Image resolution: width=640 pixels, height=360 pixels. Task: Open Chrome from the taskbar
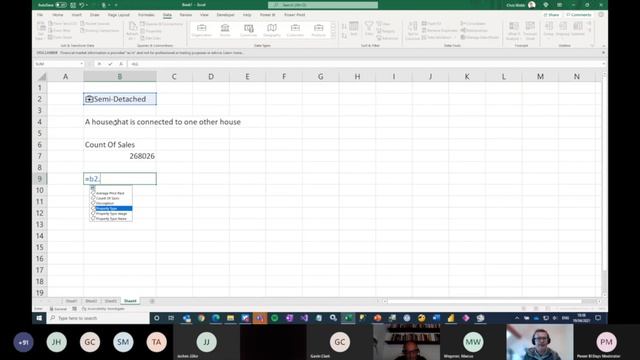click(201, 318)
